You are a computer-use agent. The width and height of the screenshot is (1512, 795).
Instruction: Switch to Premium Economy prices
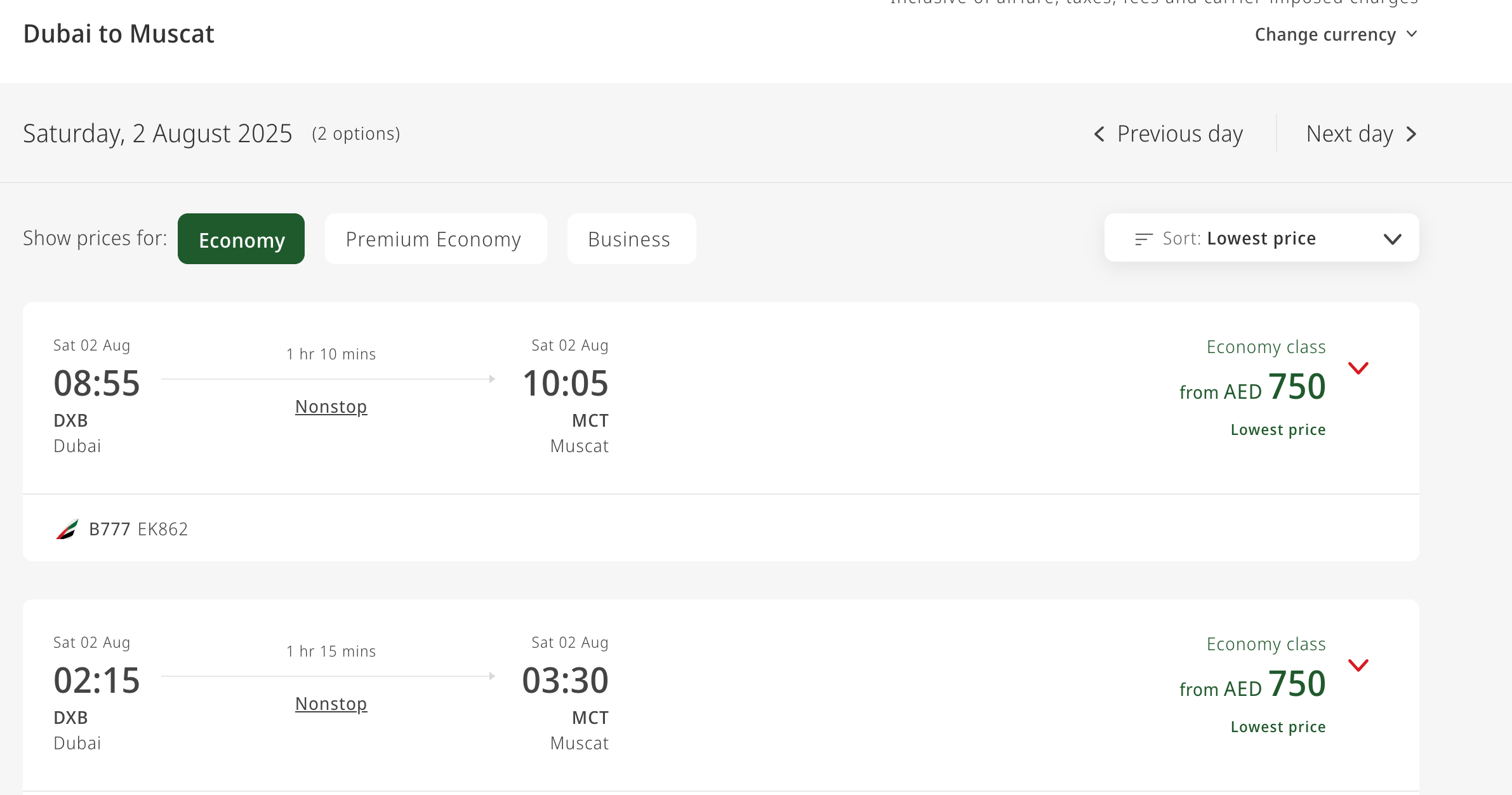click(x=435, y=239)
